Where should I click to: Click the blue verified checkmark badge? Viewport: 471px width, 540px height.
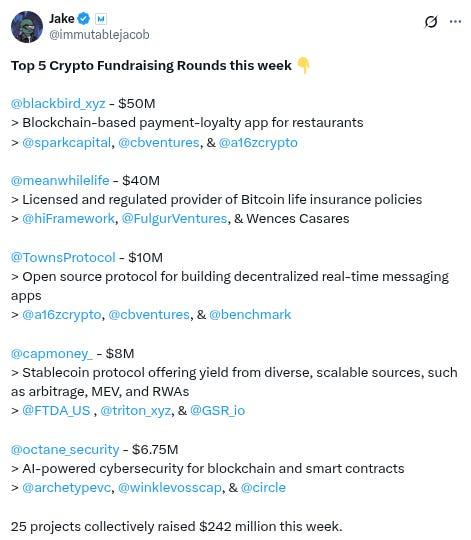coord(83,19)
